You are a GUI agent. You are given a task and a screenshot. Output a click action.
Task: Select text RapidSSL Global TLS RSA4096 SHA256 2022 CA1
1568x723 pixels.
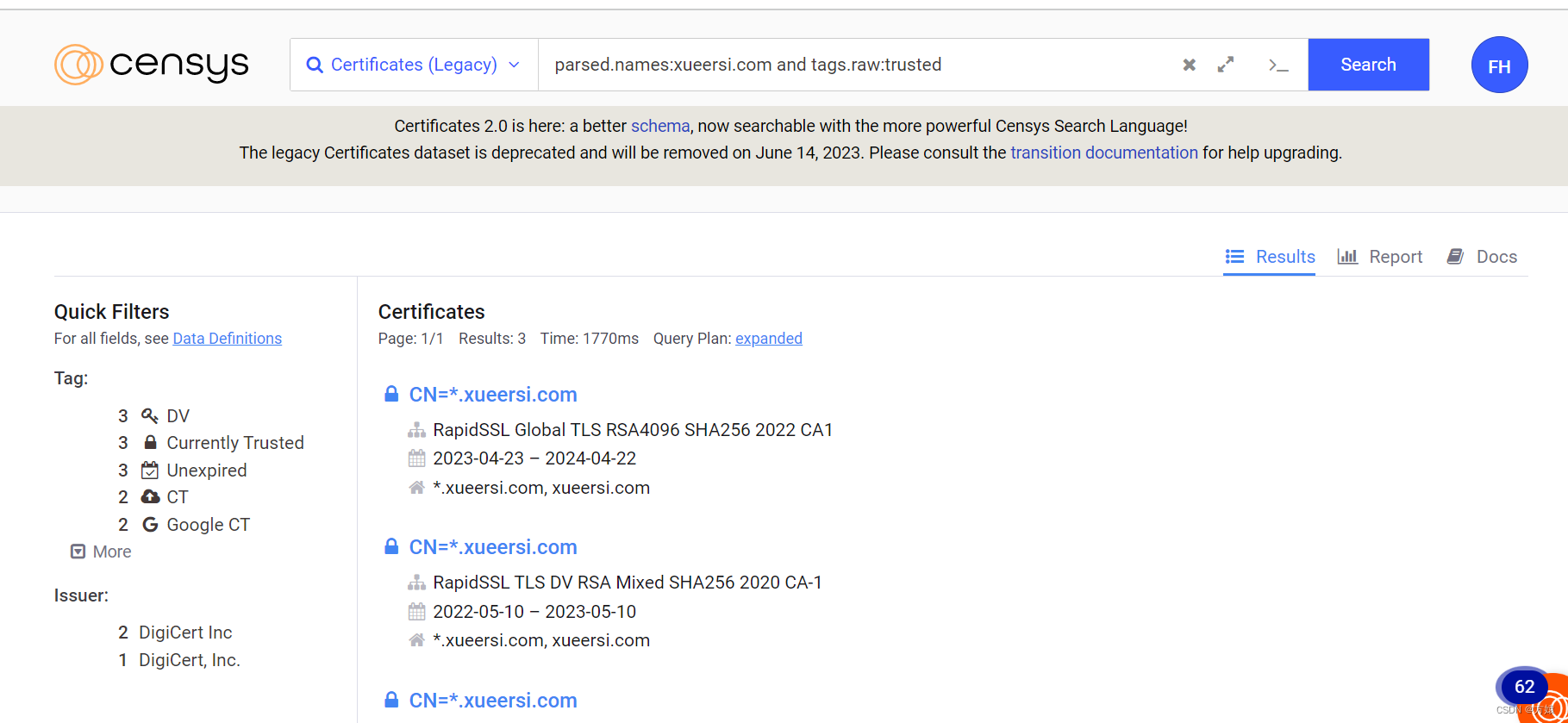[633, 430]
